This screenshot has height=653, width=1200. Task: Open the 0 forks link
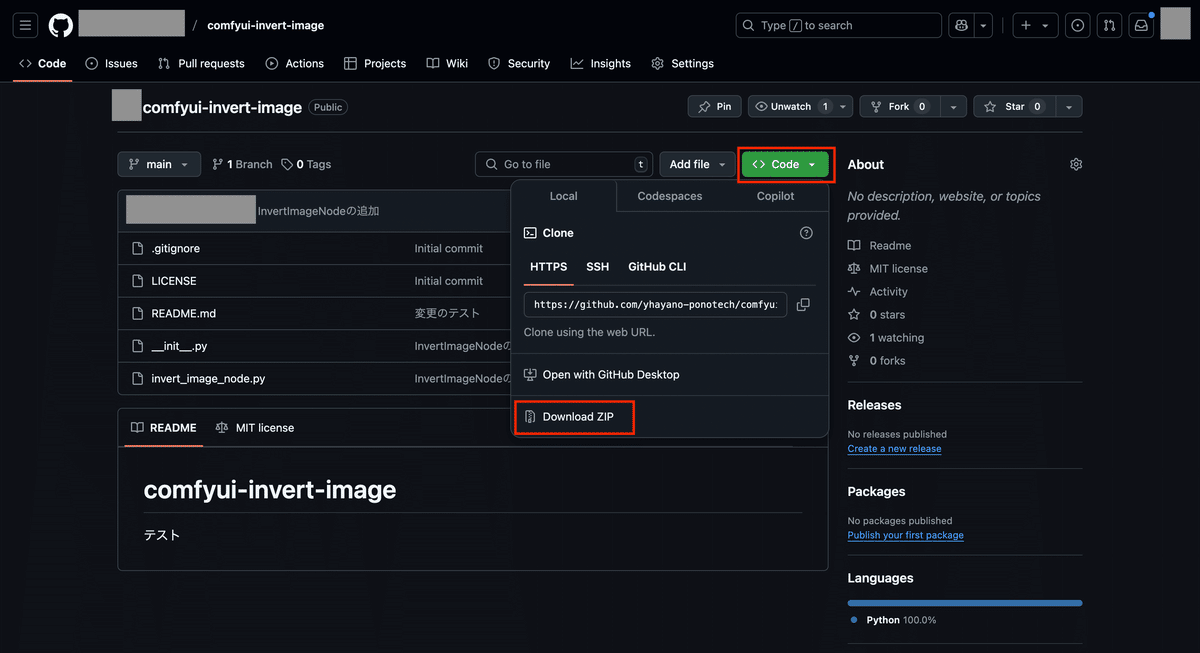(877, 361)
